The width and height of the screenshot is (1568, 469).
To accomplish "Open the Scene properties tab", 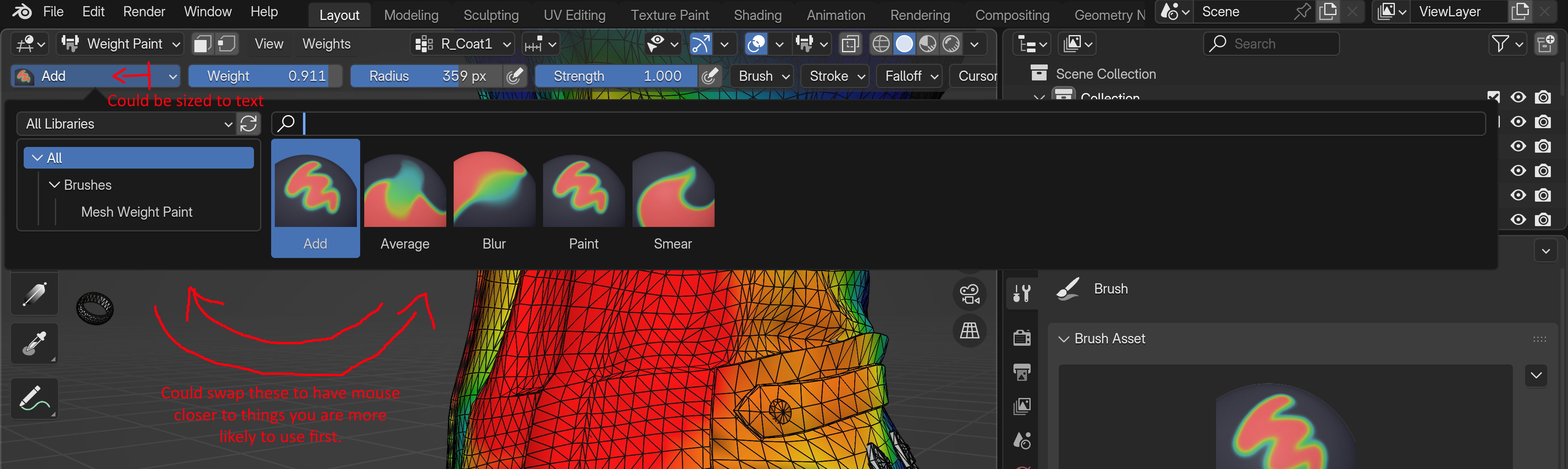I will click(x=1022, y=440).
